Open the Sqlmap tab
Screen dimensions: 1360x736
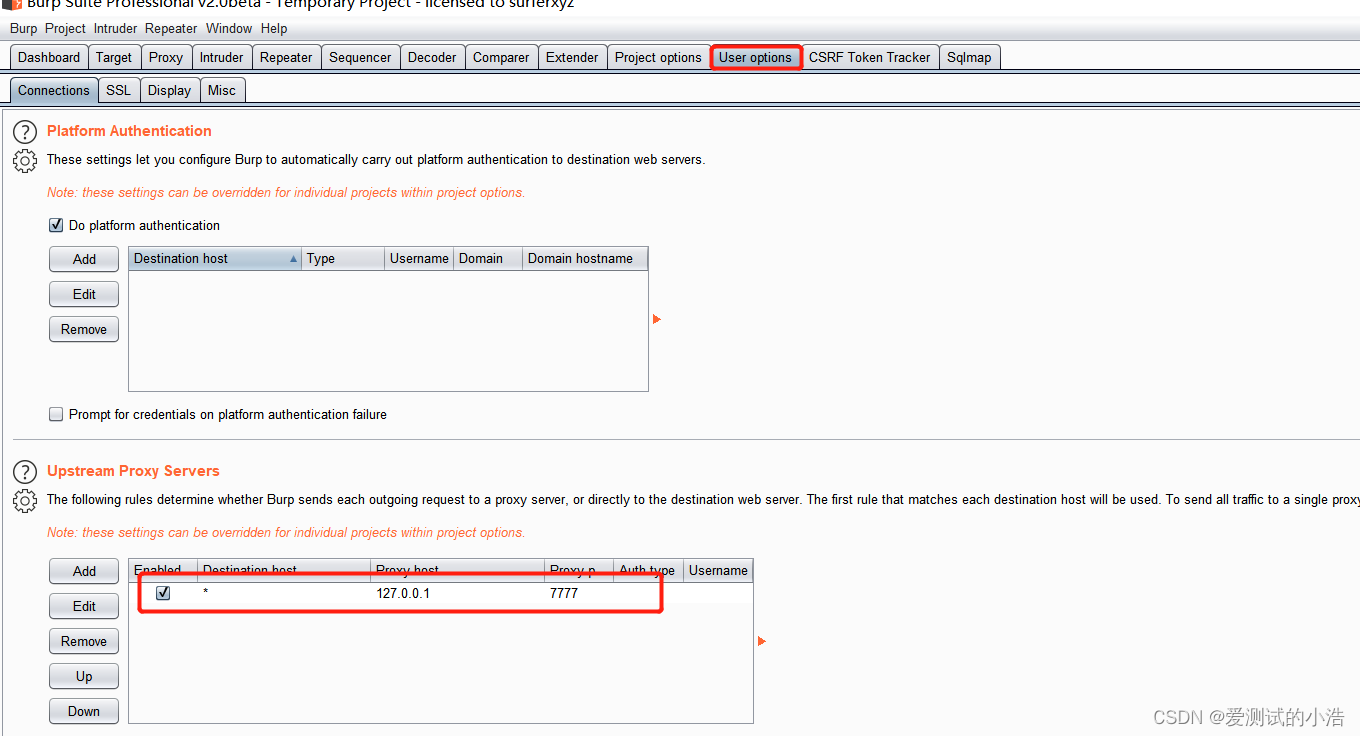click(x=969, y=57)
